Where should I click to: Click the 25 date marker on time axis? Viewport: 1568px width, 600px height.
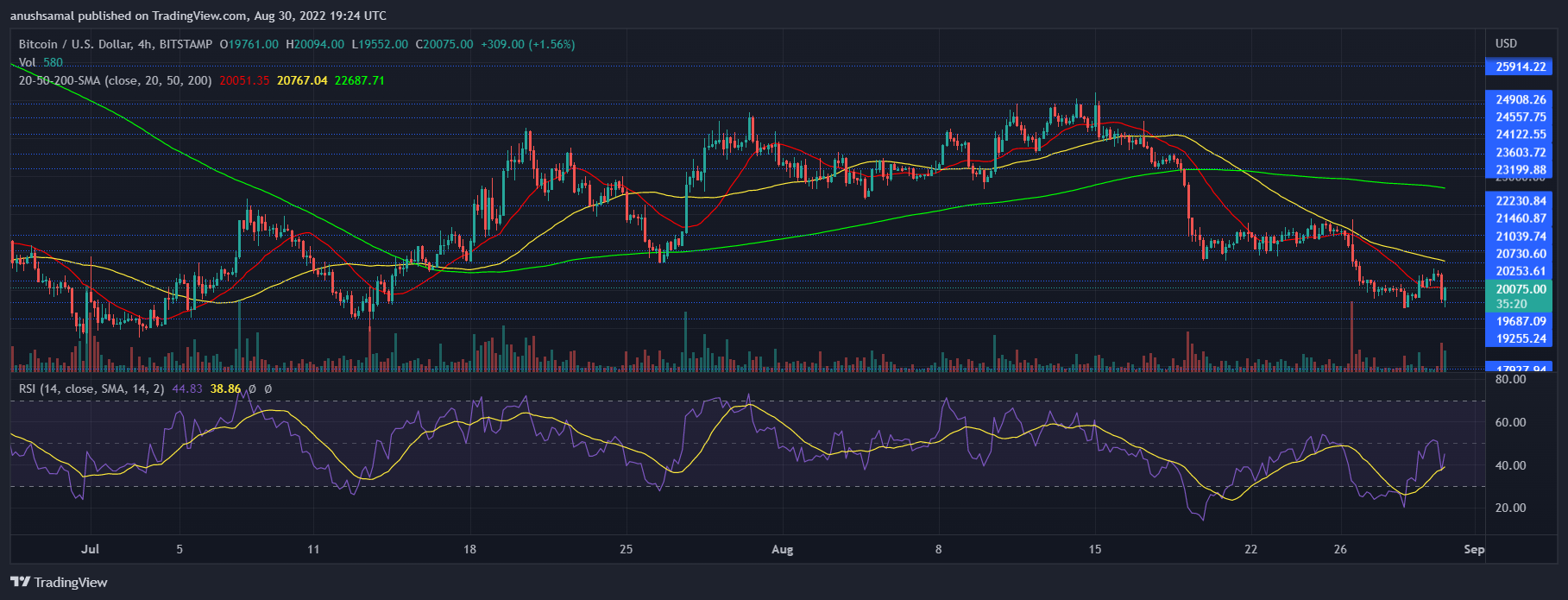[x=627, y=549]
